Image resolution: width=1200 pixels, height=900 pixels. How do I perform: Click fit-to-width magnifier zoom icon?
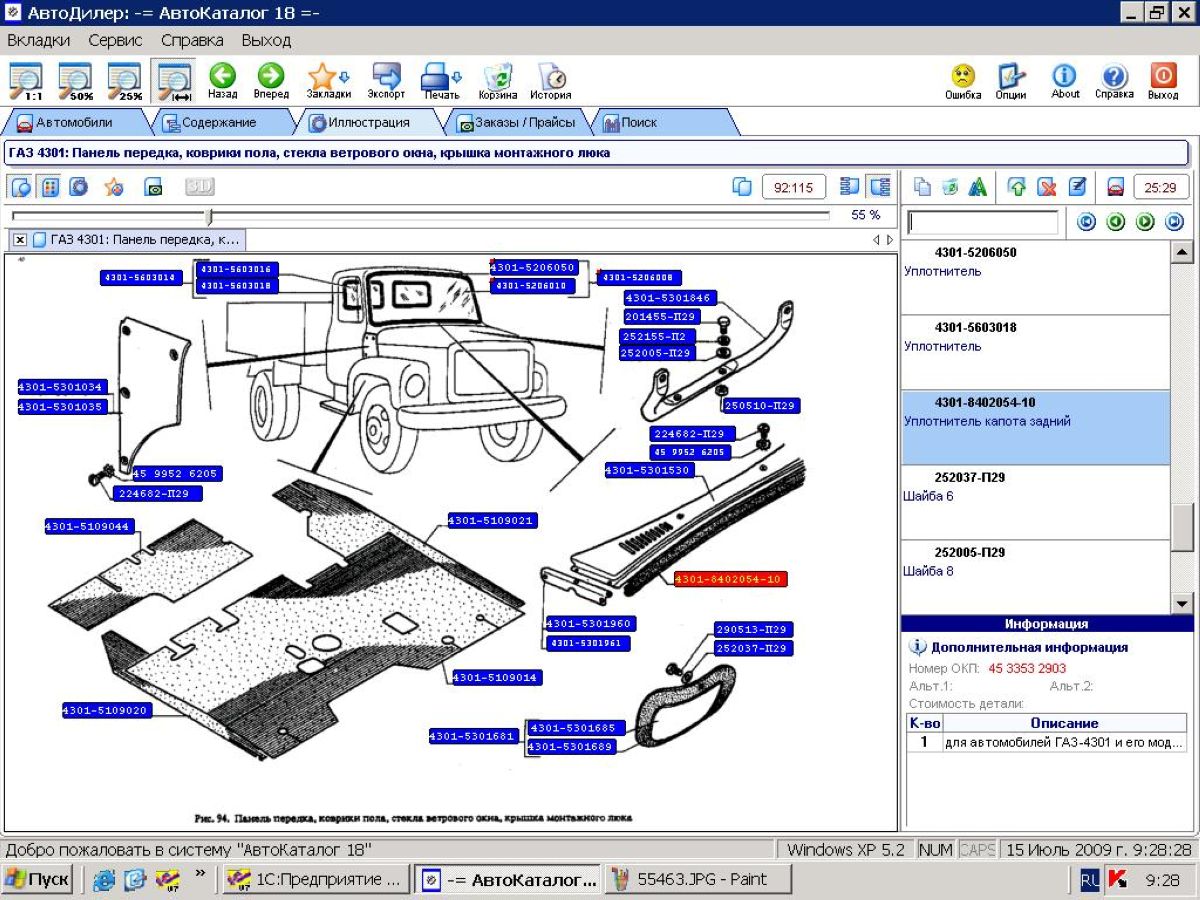[175, 80]
